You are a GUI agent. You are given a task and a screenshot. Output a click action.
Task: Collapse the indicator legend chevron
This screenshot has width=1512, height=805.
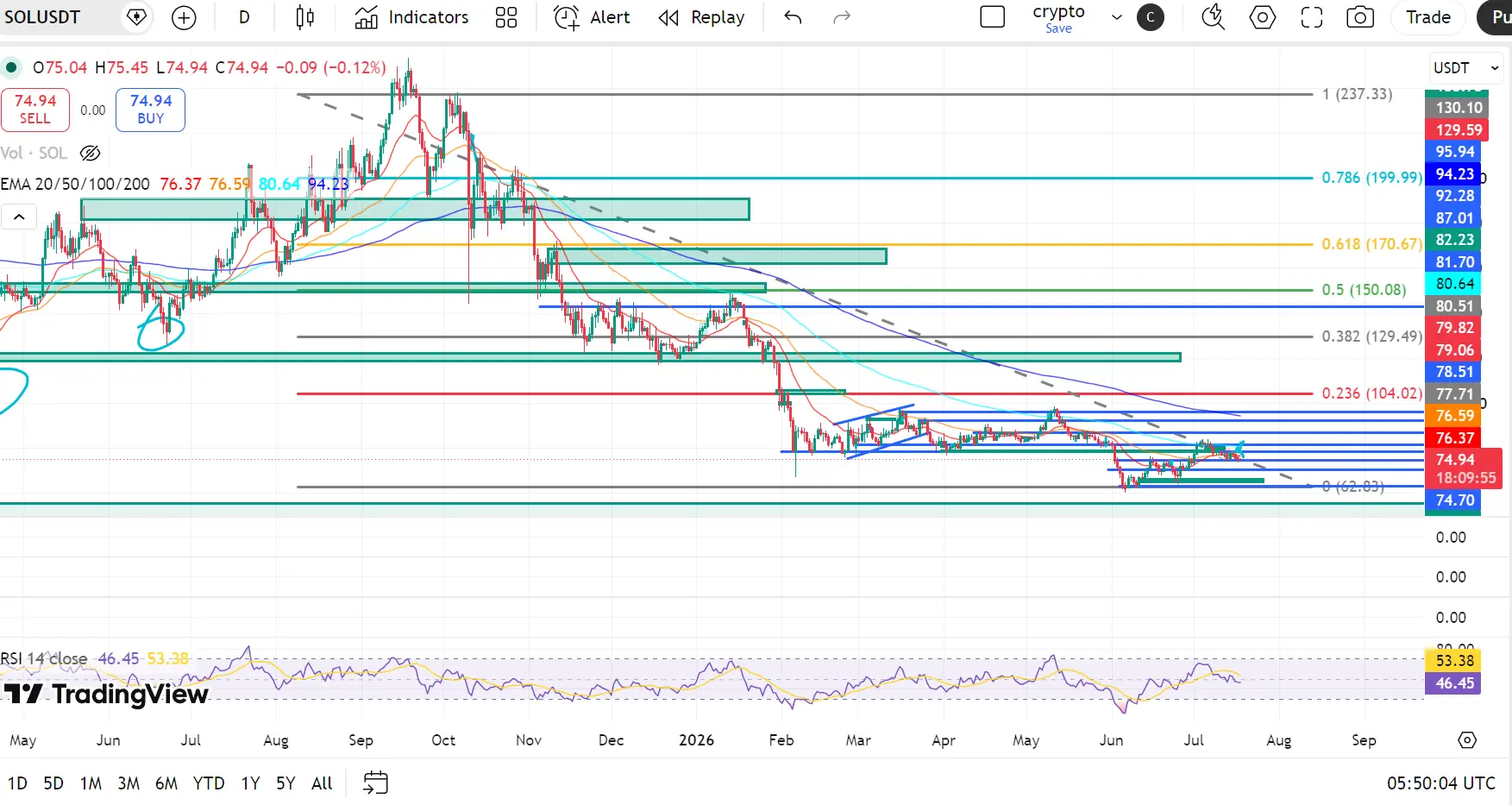click(19, 217)
